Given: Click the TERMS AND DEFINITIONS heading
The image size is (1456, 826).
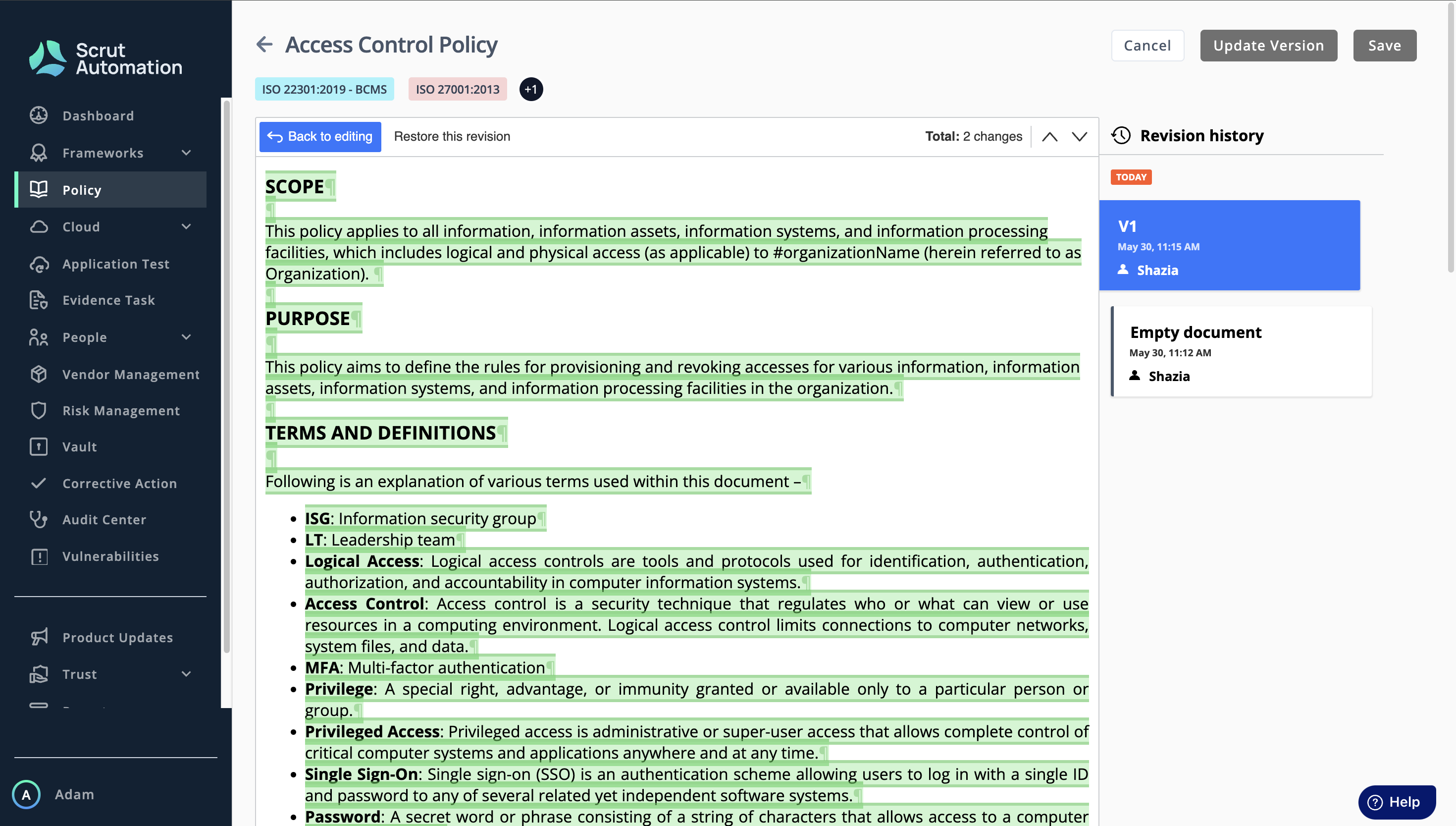Looking at the screenshot, I should pos(380,433).
